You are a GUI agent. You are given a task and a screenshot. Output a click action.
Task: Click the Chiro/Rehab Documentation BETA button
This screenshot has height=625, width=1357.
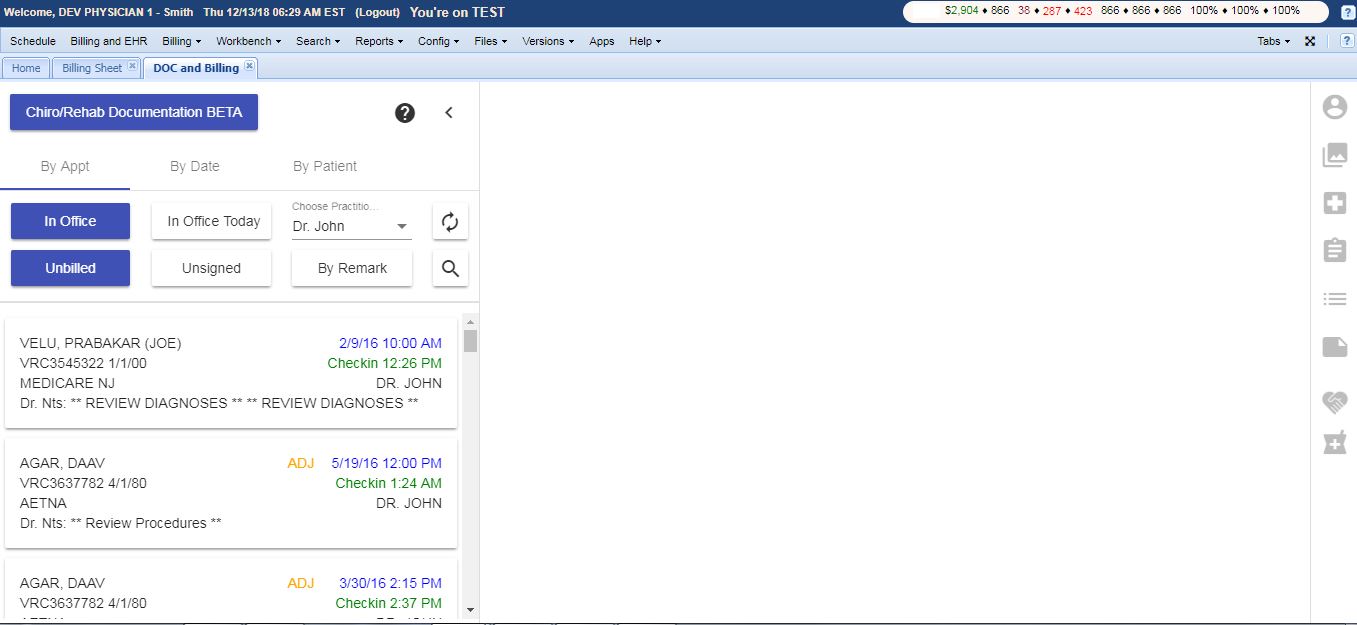134,112
